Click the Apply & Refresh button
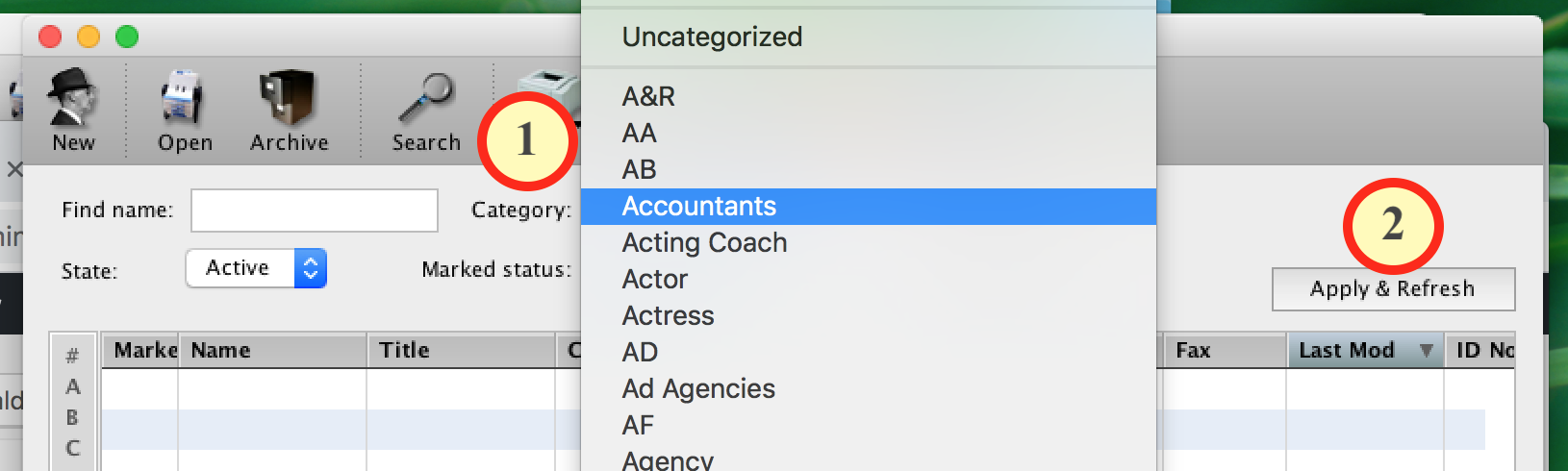The height and width of the screenshot is (471, 1568). coord(1393,289)
